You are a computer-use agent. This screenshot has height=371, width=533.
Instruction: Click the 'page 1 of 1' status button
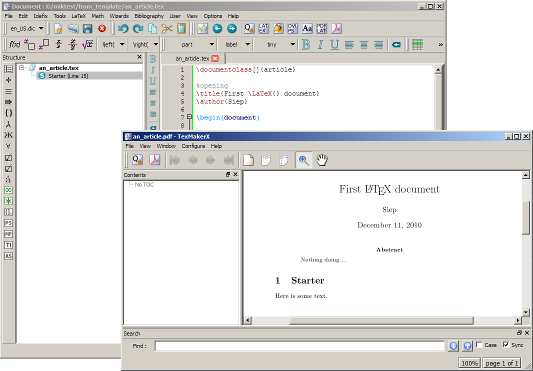pyautogui.click(x=502, y=363)
